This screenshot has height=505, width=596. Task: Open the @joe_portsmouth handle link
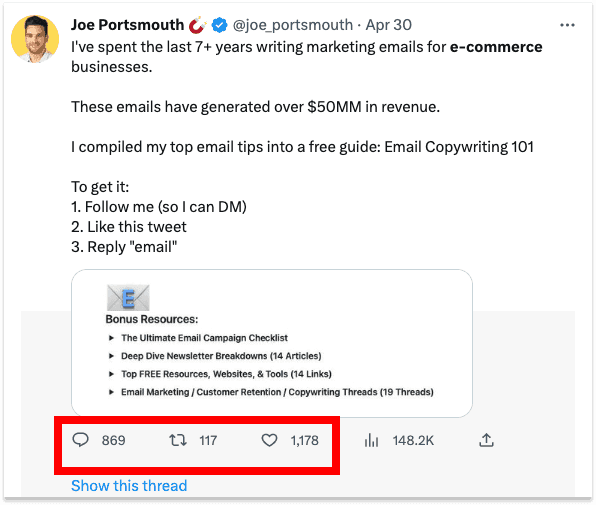click(293, 25)
